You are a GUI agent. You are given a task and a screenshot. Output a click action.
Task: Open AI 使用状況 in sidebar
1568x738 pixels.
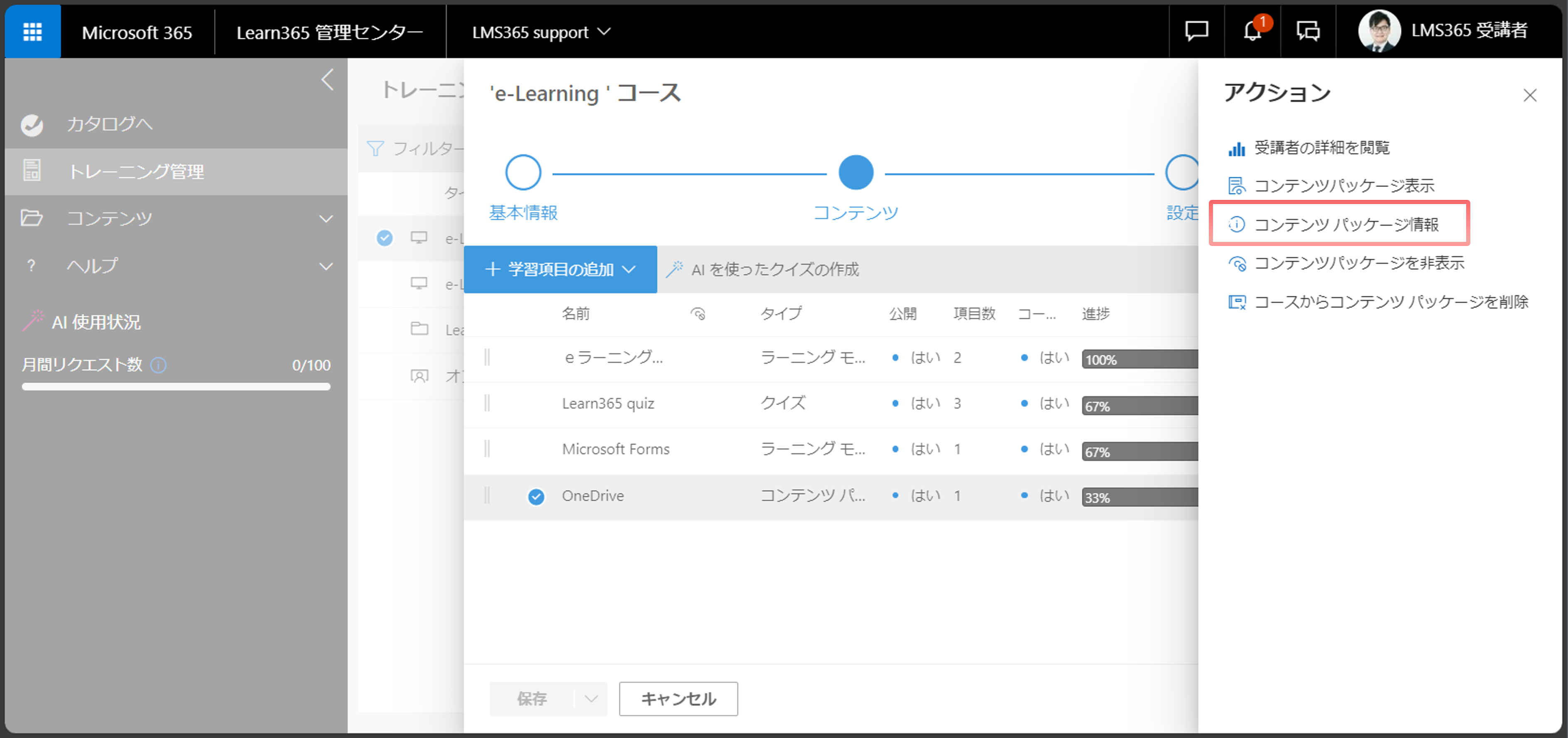96,321
